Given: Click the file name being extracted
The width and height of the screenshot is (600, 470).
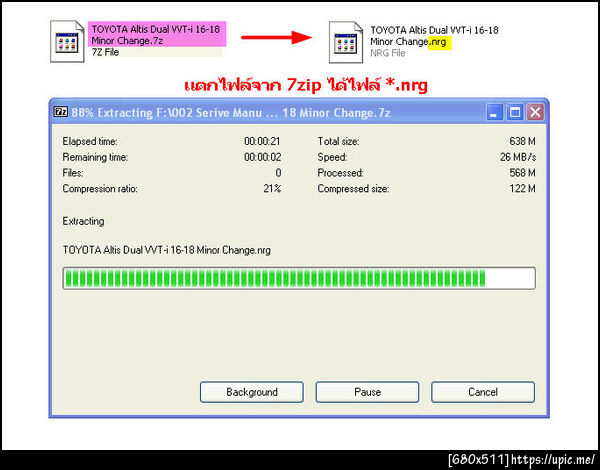Looking at the screenshot, I should click(x=166, y=250).
